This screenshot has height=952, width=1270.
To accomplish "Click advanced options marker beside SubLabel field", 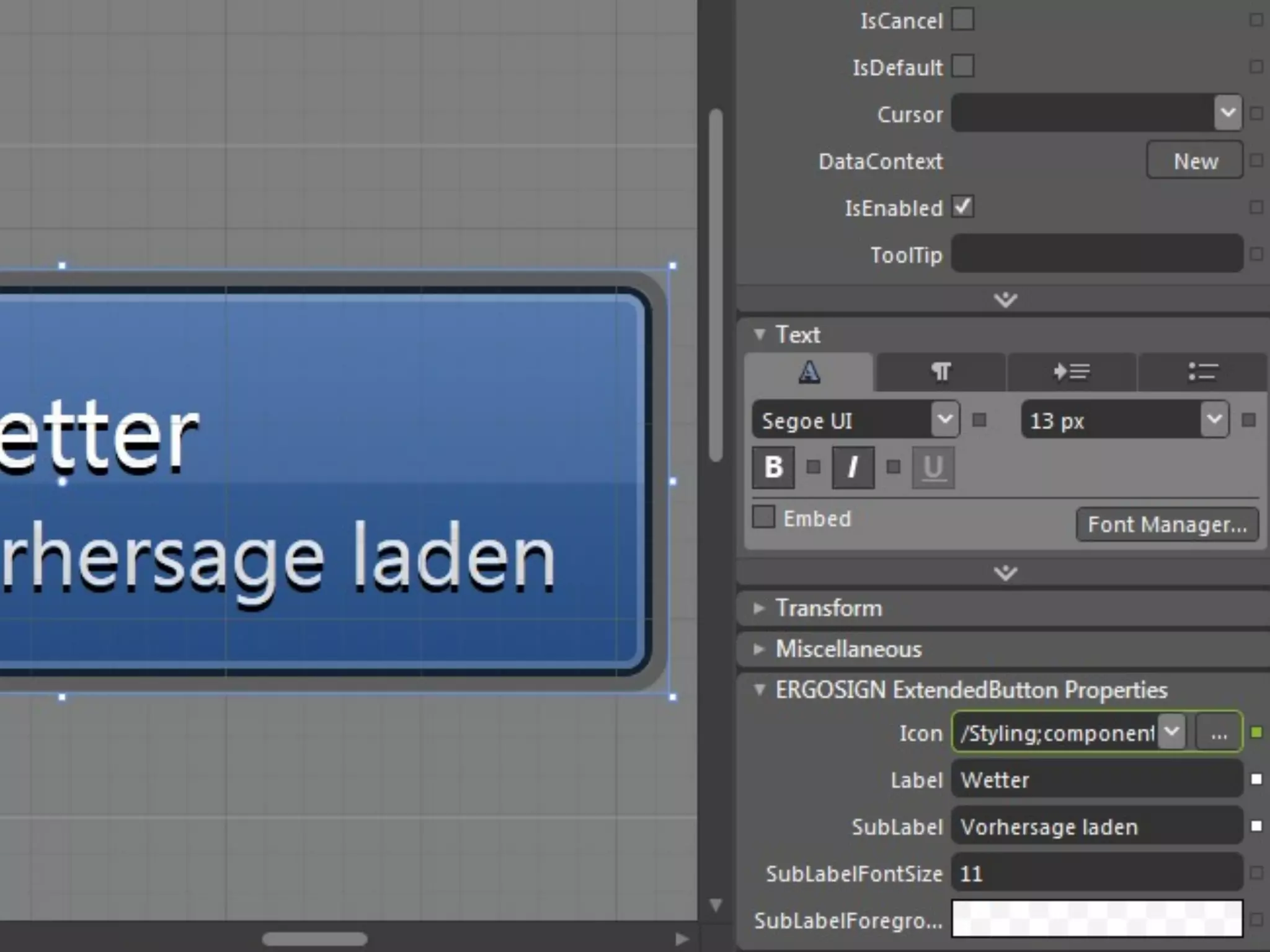I will (1256, 826).
